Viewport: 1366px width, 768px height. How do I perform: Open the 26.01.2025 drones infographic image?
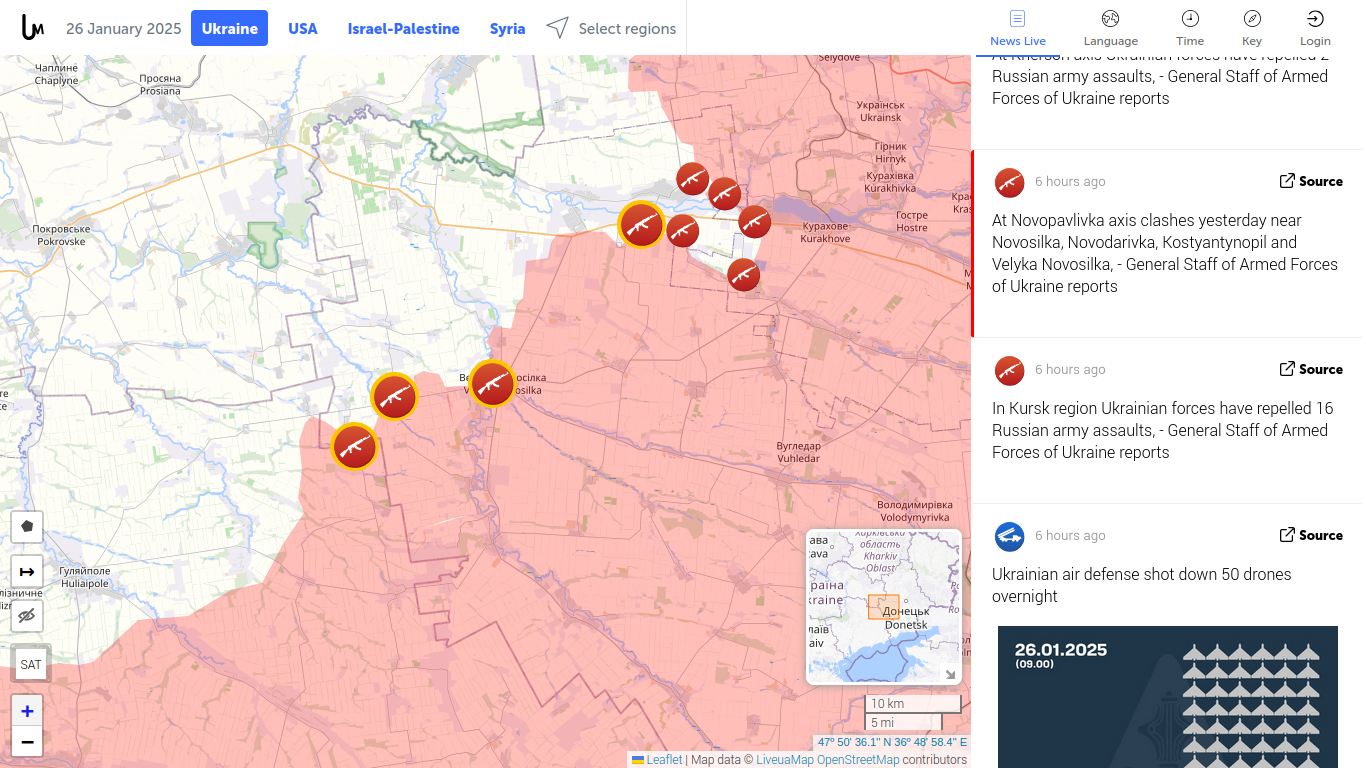click(1168, 697)
